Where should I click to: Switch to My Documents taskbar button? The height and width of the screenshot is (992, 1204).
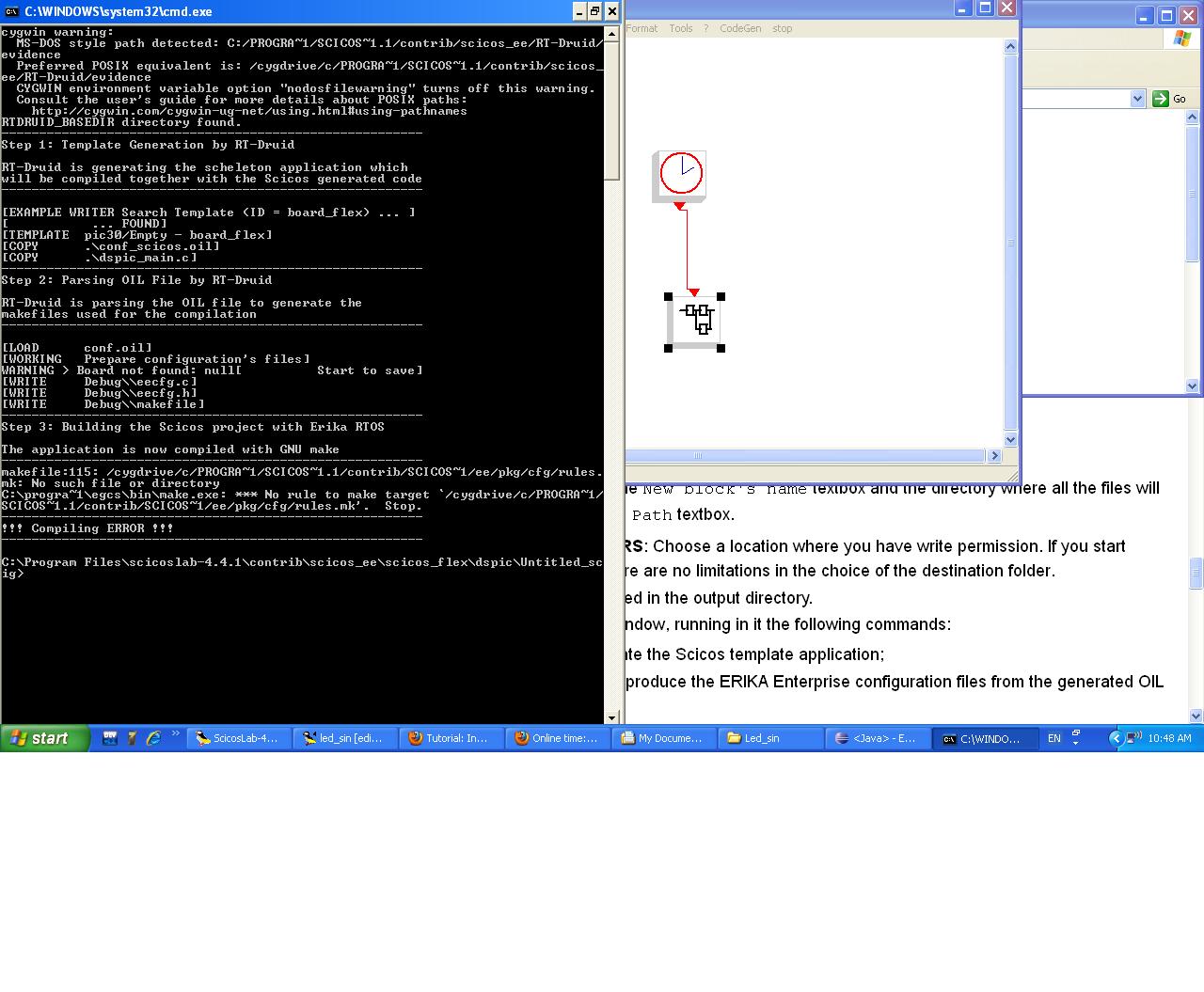[x=664, y=738]
